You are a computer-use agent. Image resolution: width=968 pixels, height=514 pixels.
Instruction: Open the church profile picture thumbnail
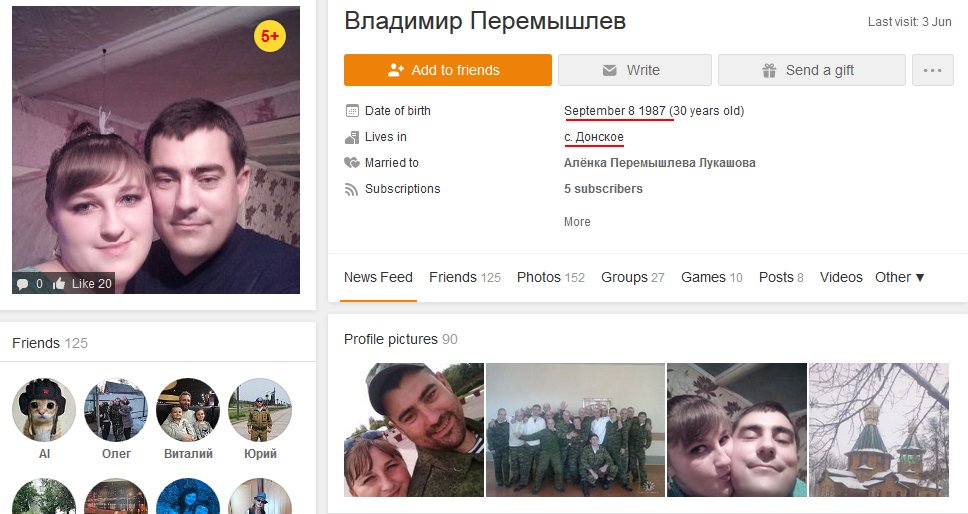point(878,430)
